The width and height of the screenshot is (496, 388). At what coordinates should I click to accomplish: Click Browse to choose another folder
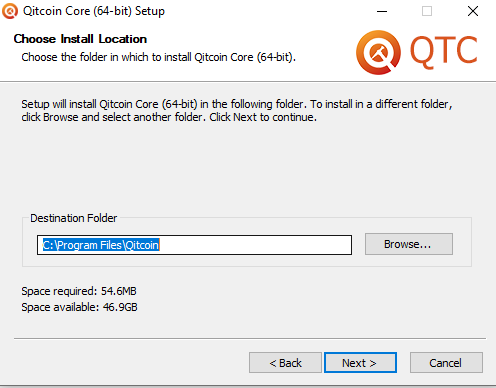pyautogui.click(x=409, y=244)
